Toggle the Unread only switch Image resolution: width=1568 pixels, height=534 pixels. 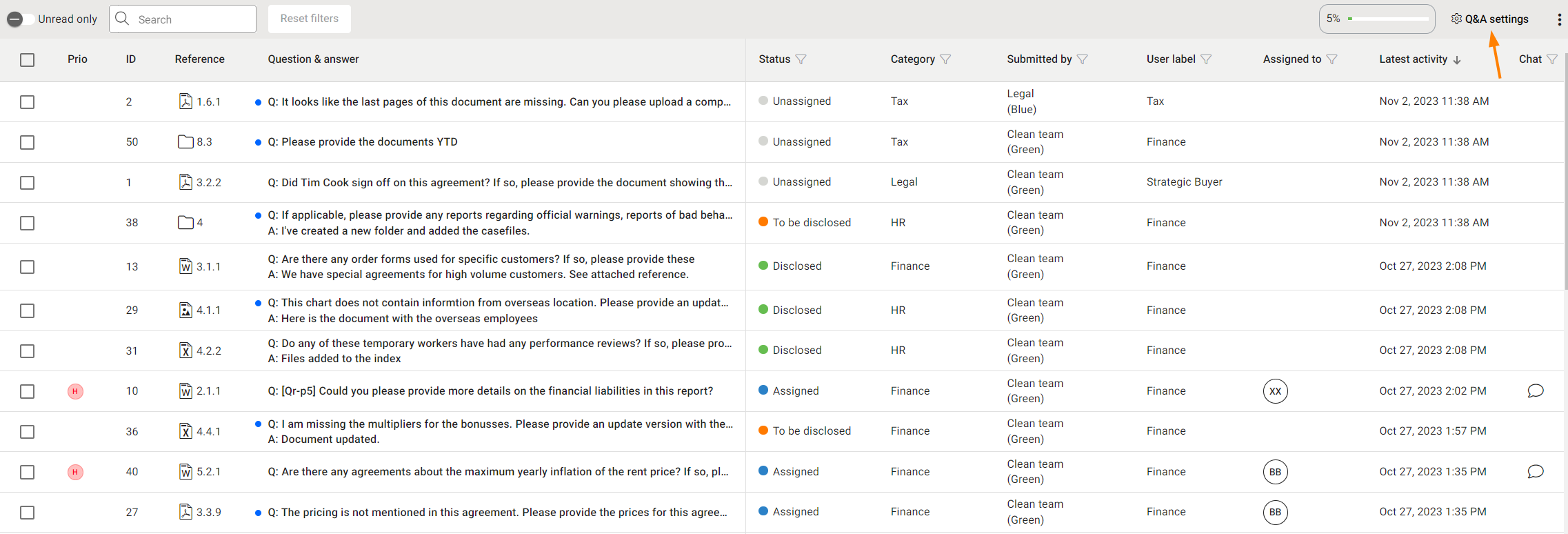coord(19,19)
